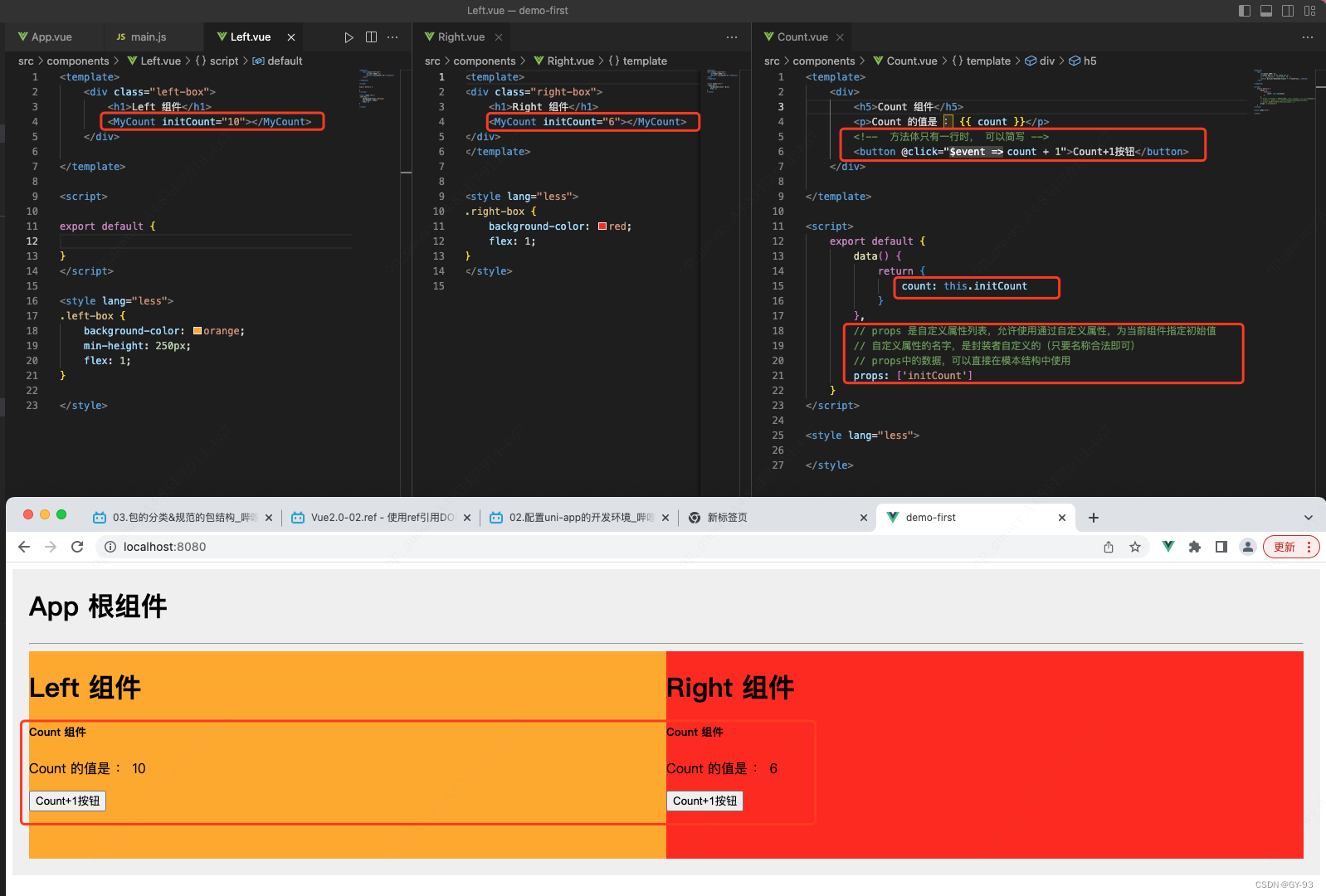Expand 'template' breadcrumb in Right.vue
This screenshot has width=1326, height=896.
click(x=637, y=61)
